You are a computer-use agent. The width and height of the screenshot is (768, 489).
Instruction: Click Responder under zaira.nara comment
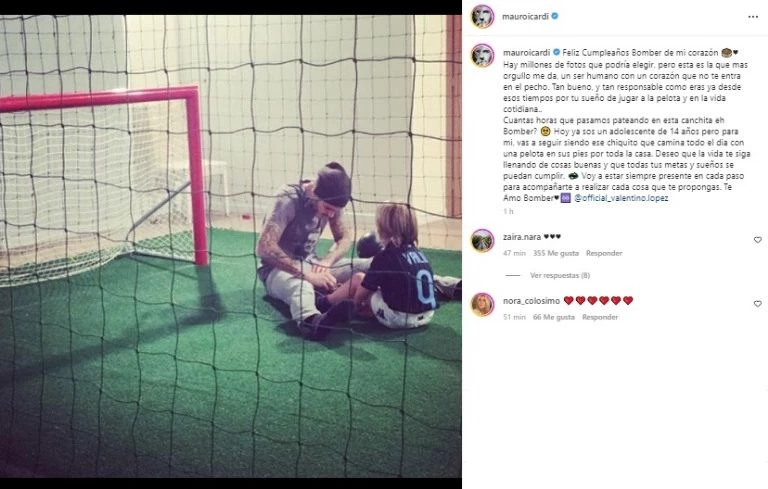click(604, 253)
